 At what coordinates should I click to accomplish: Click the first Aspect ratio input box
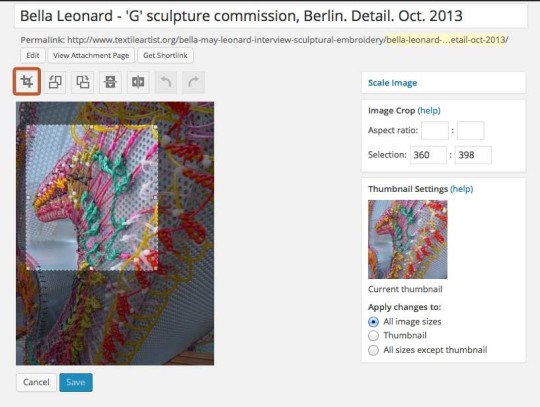pos(435,131)
